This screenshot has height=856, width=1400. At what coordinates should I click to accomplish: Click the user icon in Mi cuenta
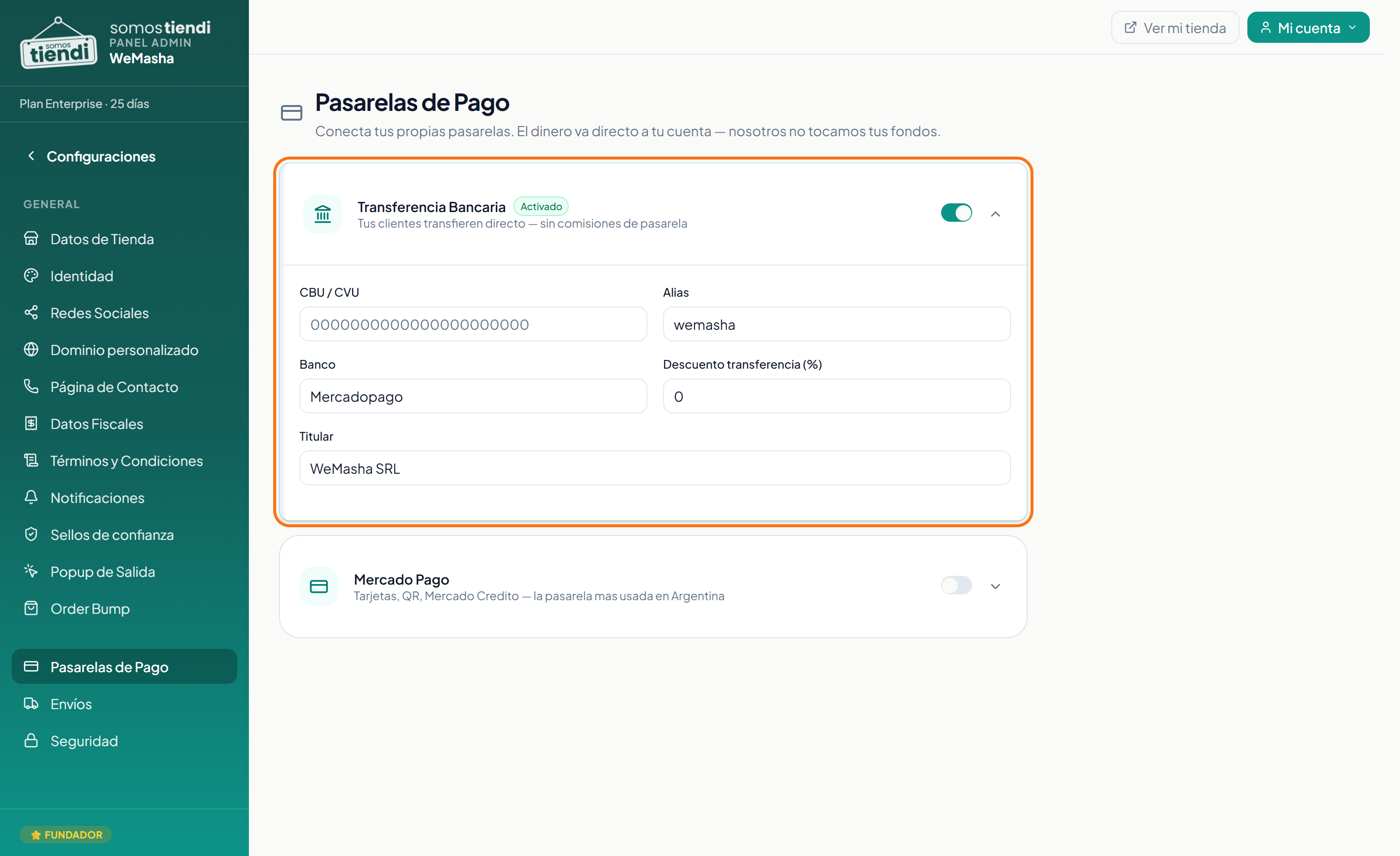pos(1265,27)
